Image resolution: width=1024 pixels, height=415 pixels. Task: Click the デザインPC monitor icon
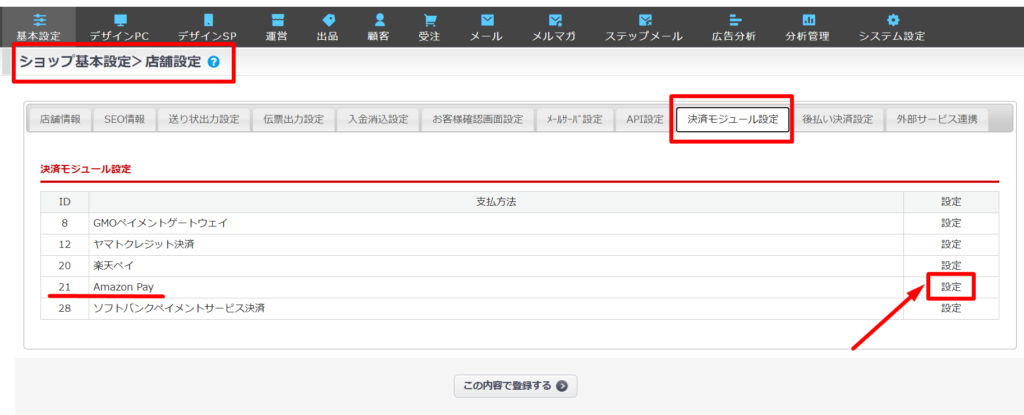click(x=120, y=20)
